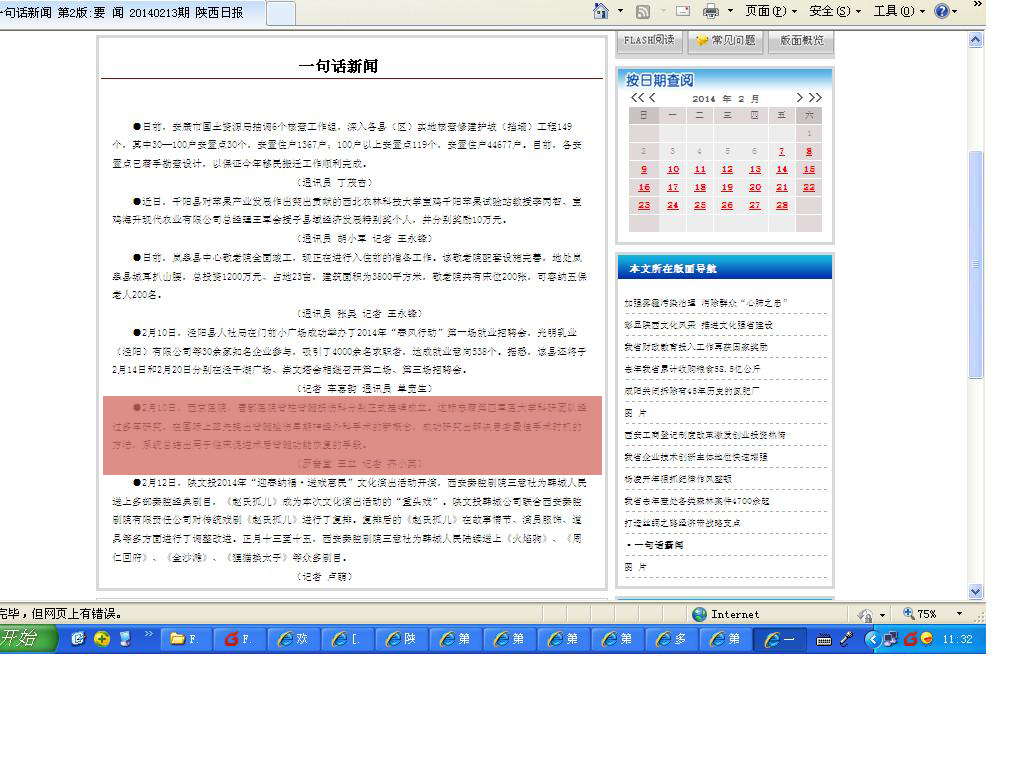Jump to next year with double arrow

(x=815, y=98)
